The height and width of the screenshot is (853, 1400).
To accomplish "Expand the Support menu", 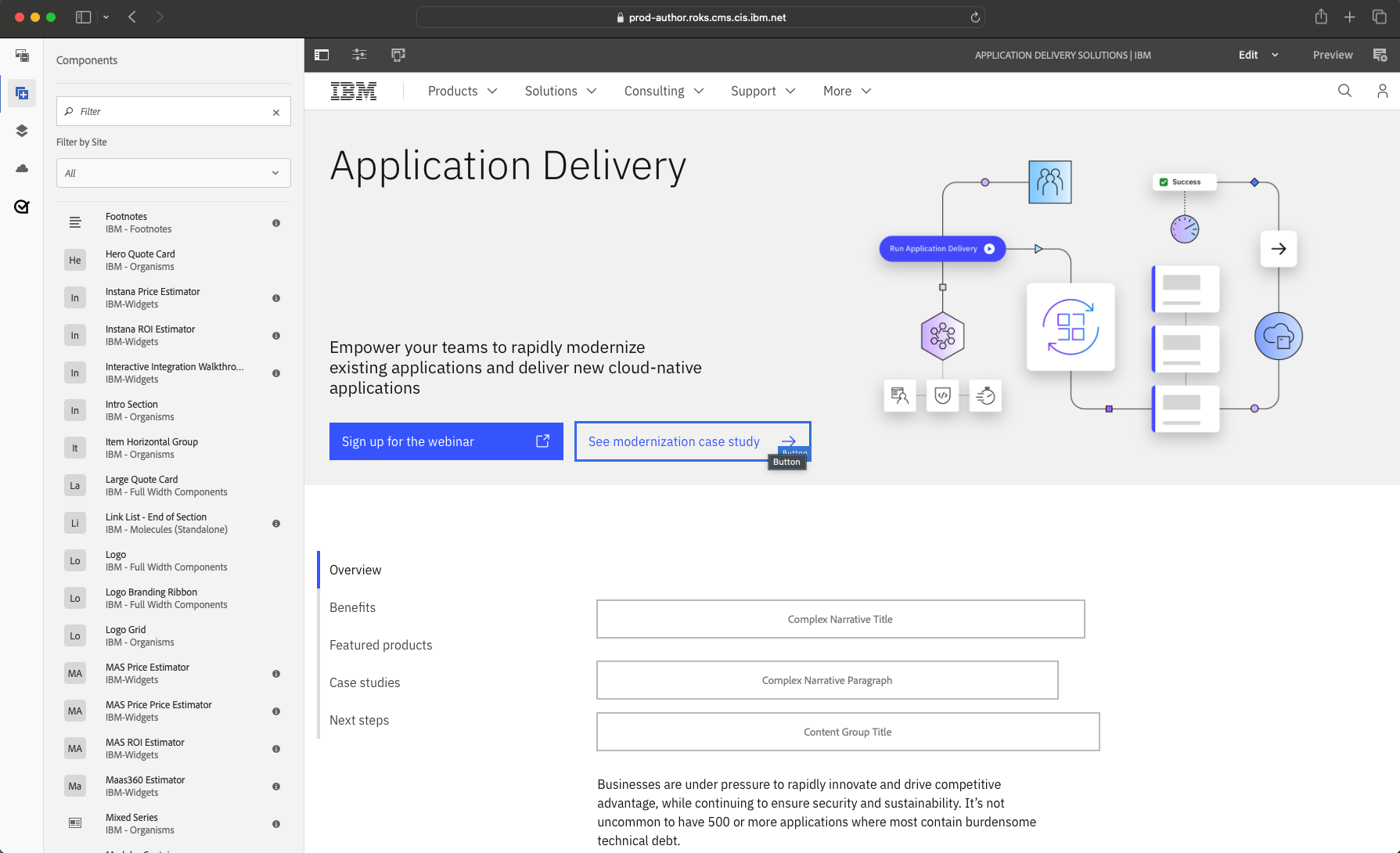I will point(763,91).
